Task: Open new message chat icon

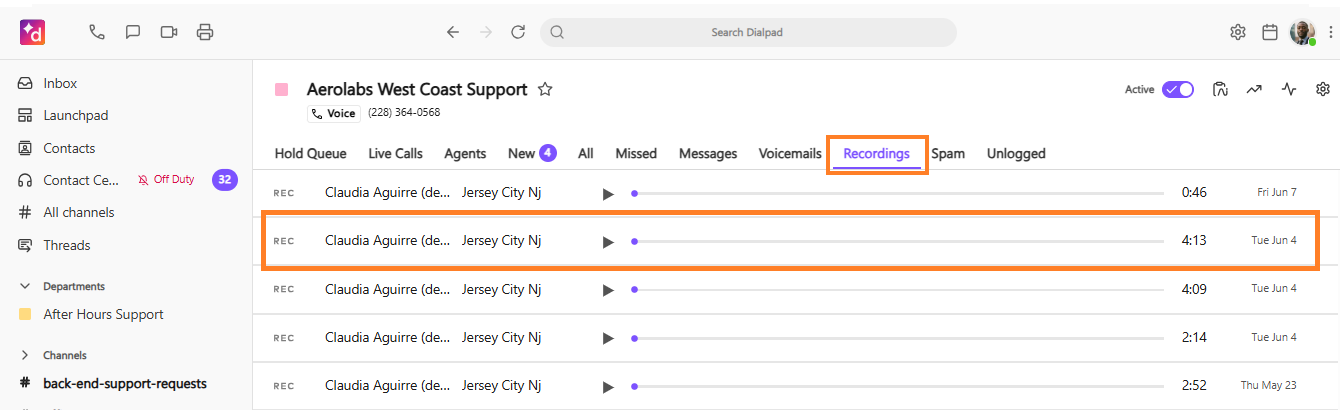Action: [x=132, y=32]
